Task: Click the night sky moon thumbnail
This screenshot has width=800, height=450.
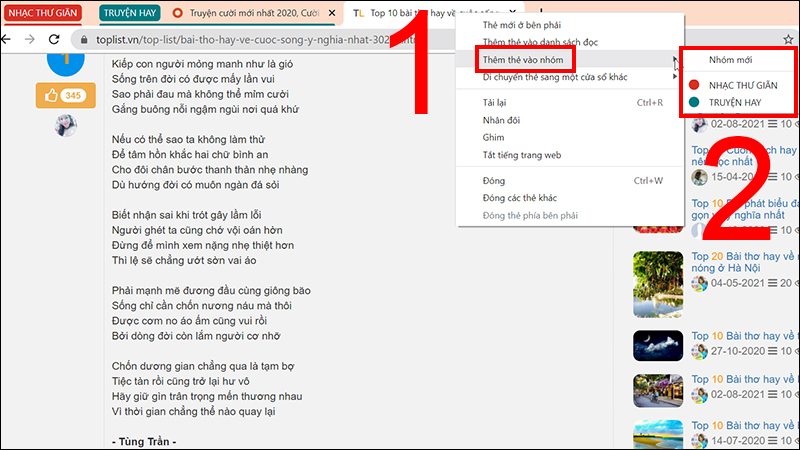Action: [658, 345]
